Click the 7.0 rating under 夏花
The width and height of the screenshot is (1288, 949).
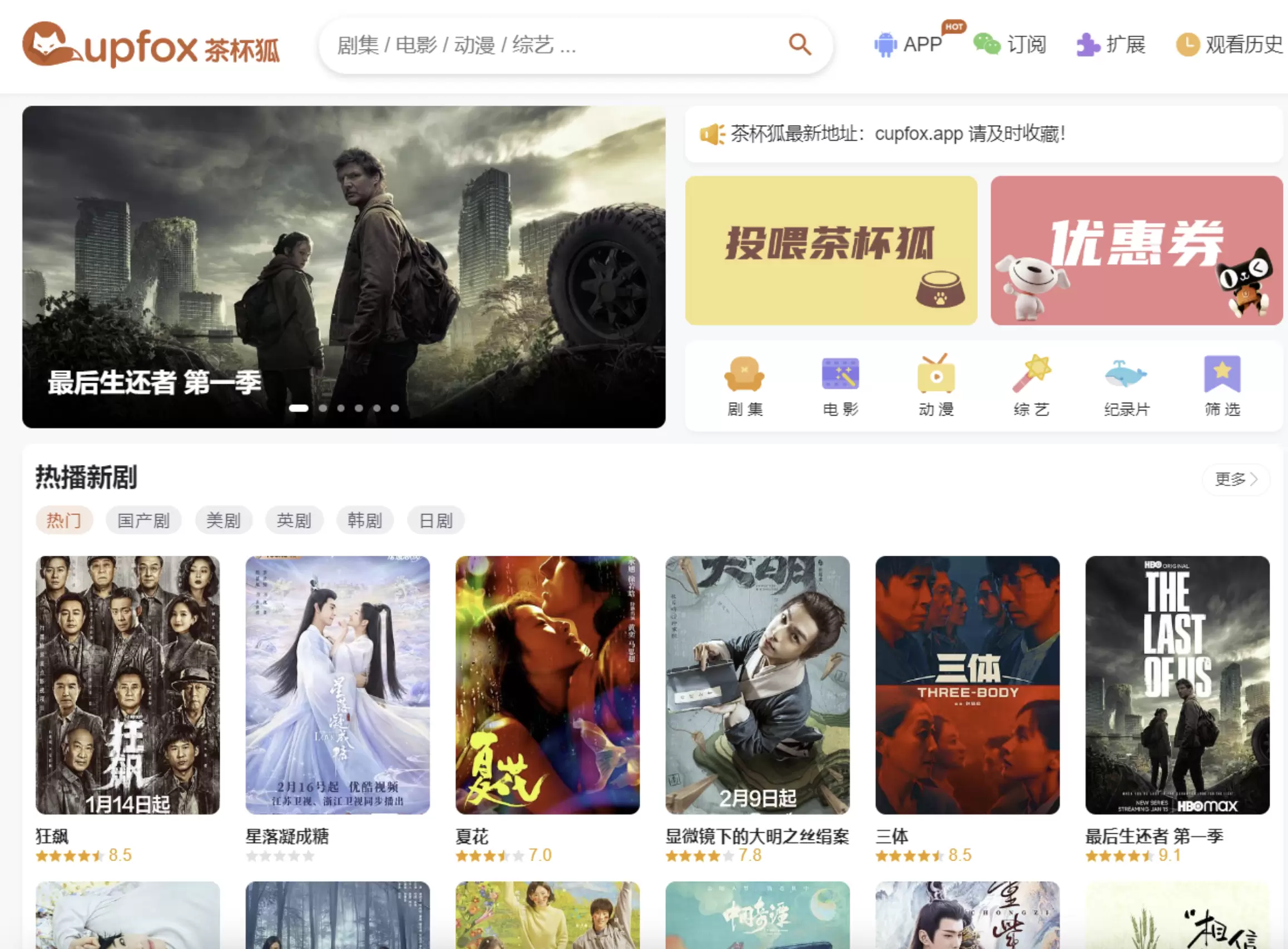[x=540, y=856]
